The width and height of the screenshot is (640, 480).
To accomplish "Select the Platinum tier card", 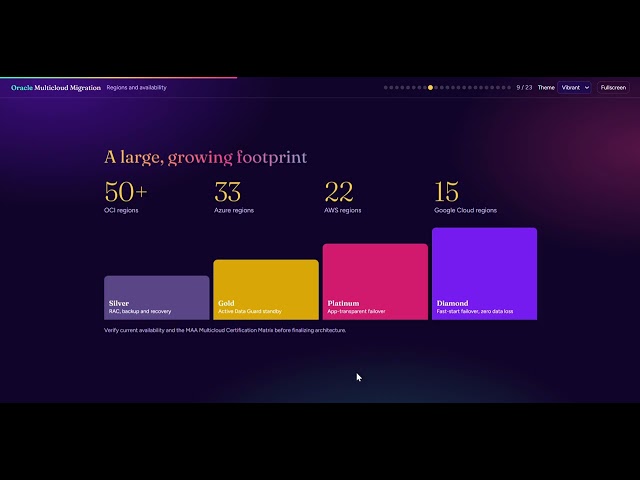I will point(375,282).
